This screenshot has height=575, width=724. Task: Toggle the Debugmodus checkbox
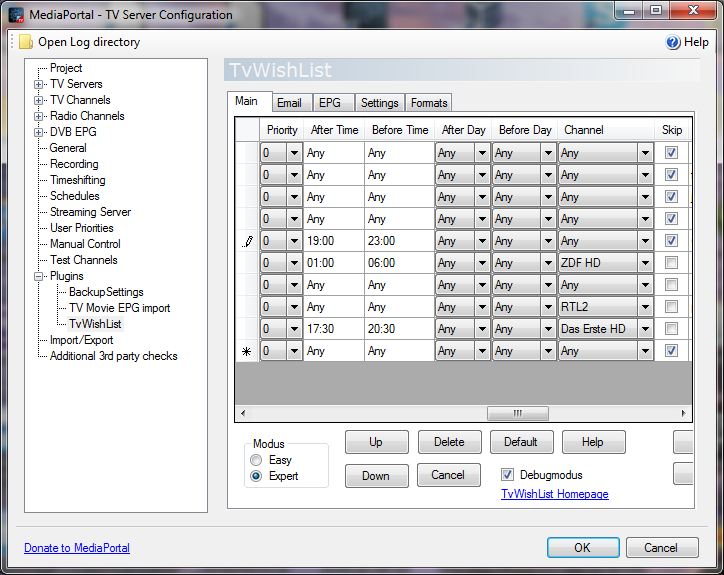point(508,475)
